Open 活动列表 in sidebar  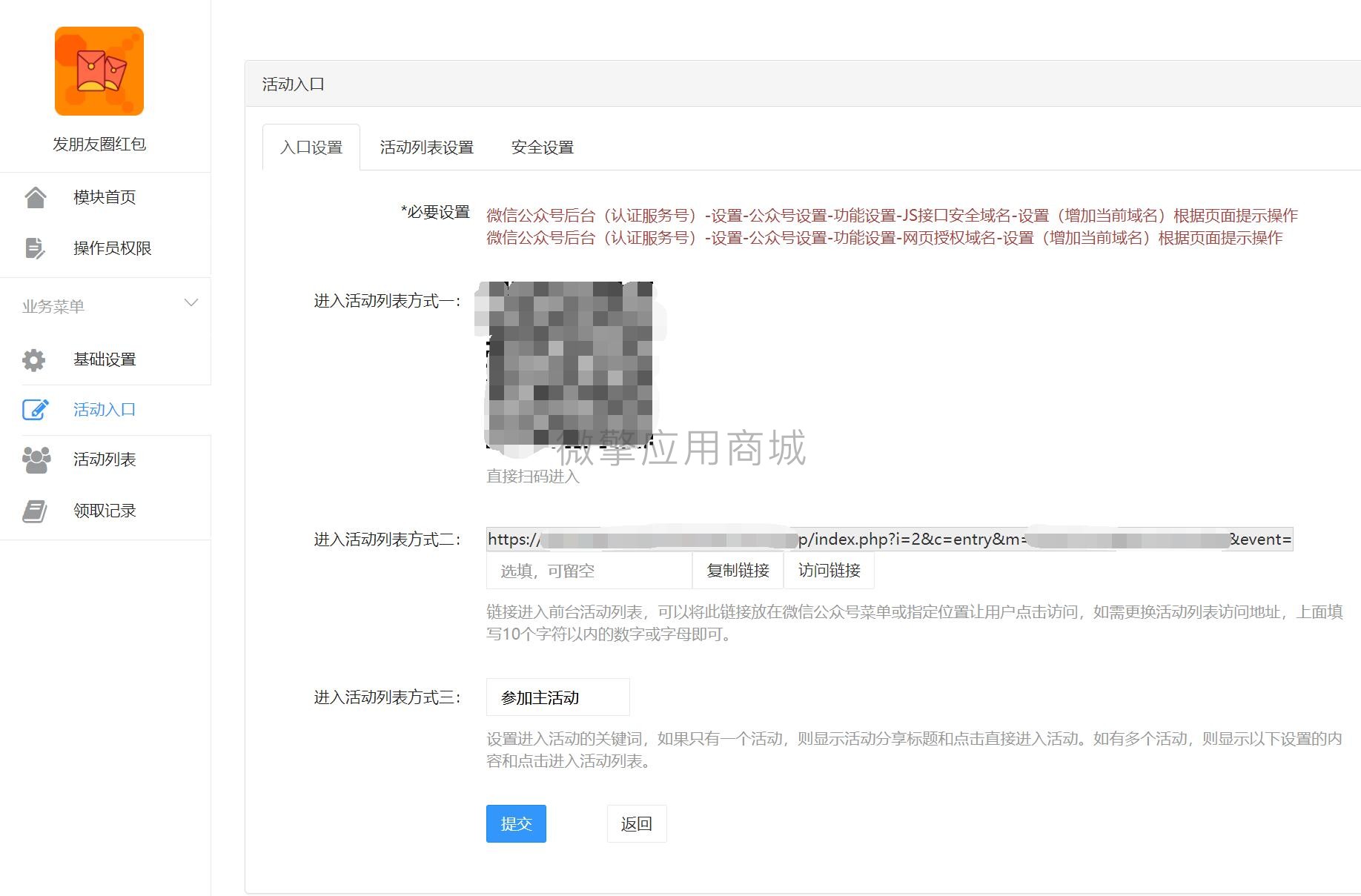105,459
